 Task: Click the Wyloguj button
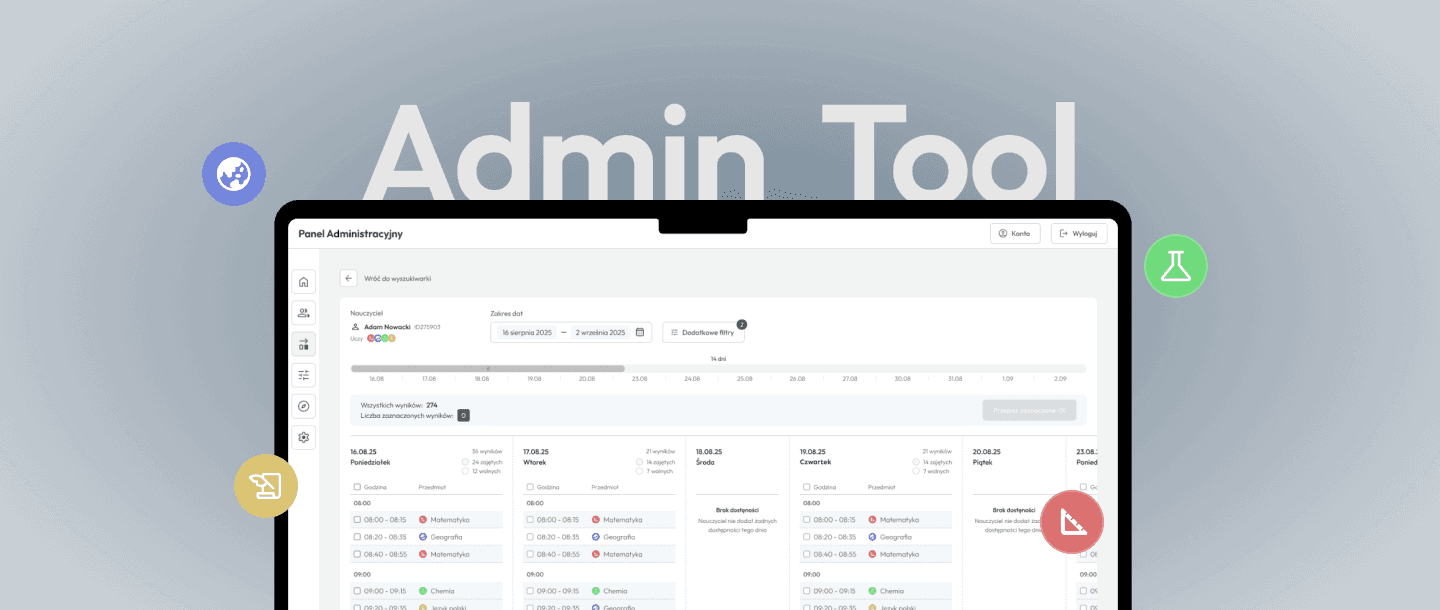pos(1079,232)
